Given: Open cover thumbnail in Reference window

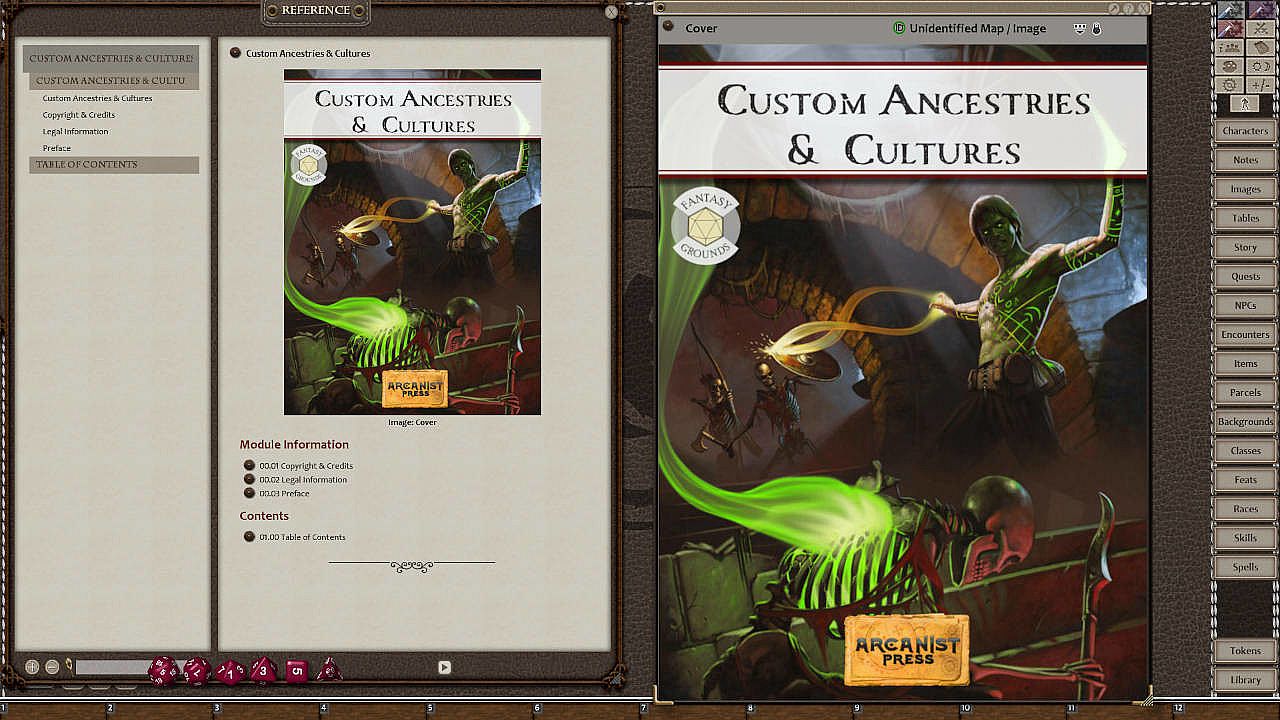Looking at the screenshot, I should (412, 242).
